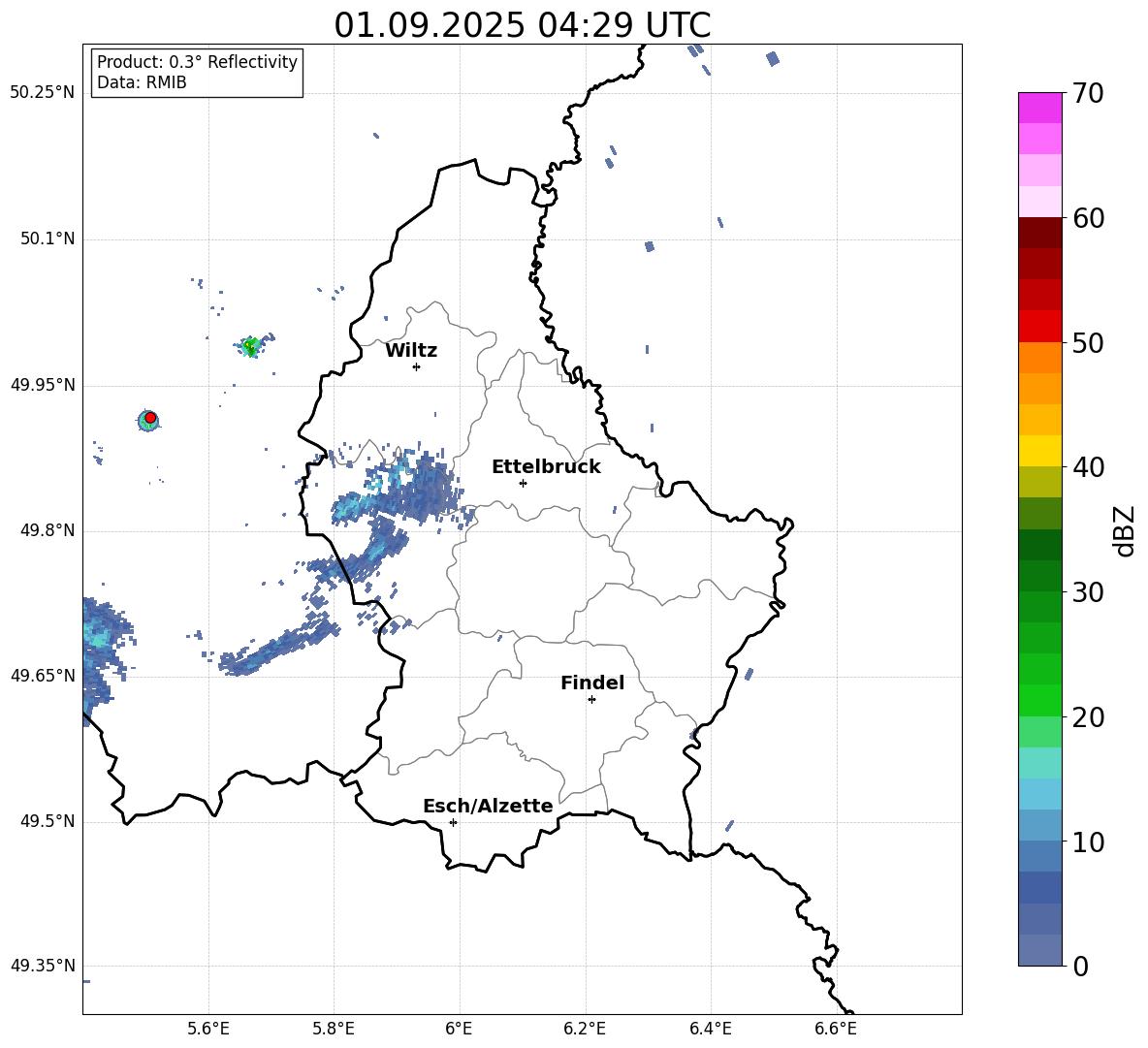Click the cross marker below Esch/Alzette
The width and height of the screenshot is (1148, 1048).
(453, 822)
